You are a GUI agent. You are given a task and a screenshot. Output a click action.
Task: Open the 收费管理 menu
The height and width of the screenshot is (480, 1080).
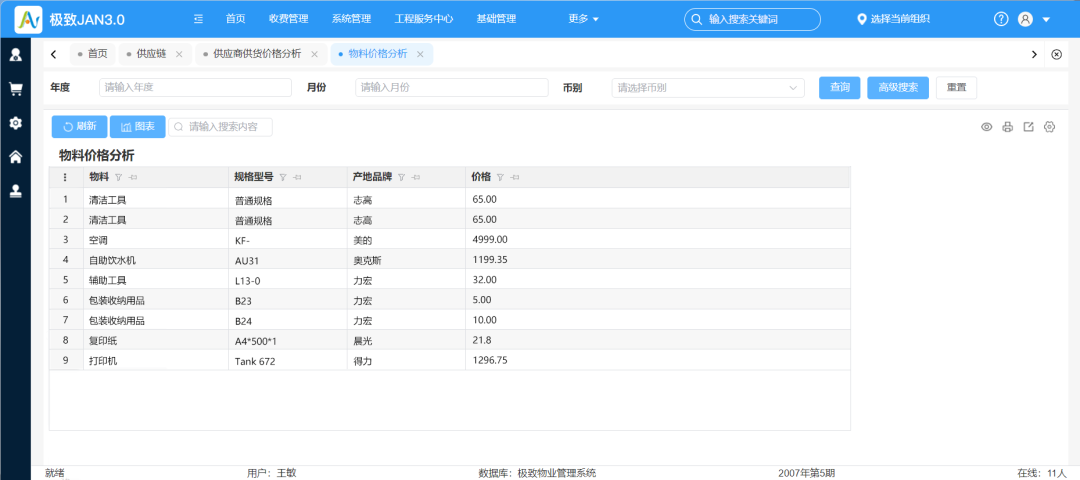(289, 19)
